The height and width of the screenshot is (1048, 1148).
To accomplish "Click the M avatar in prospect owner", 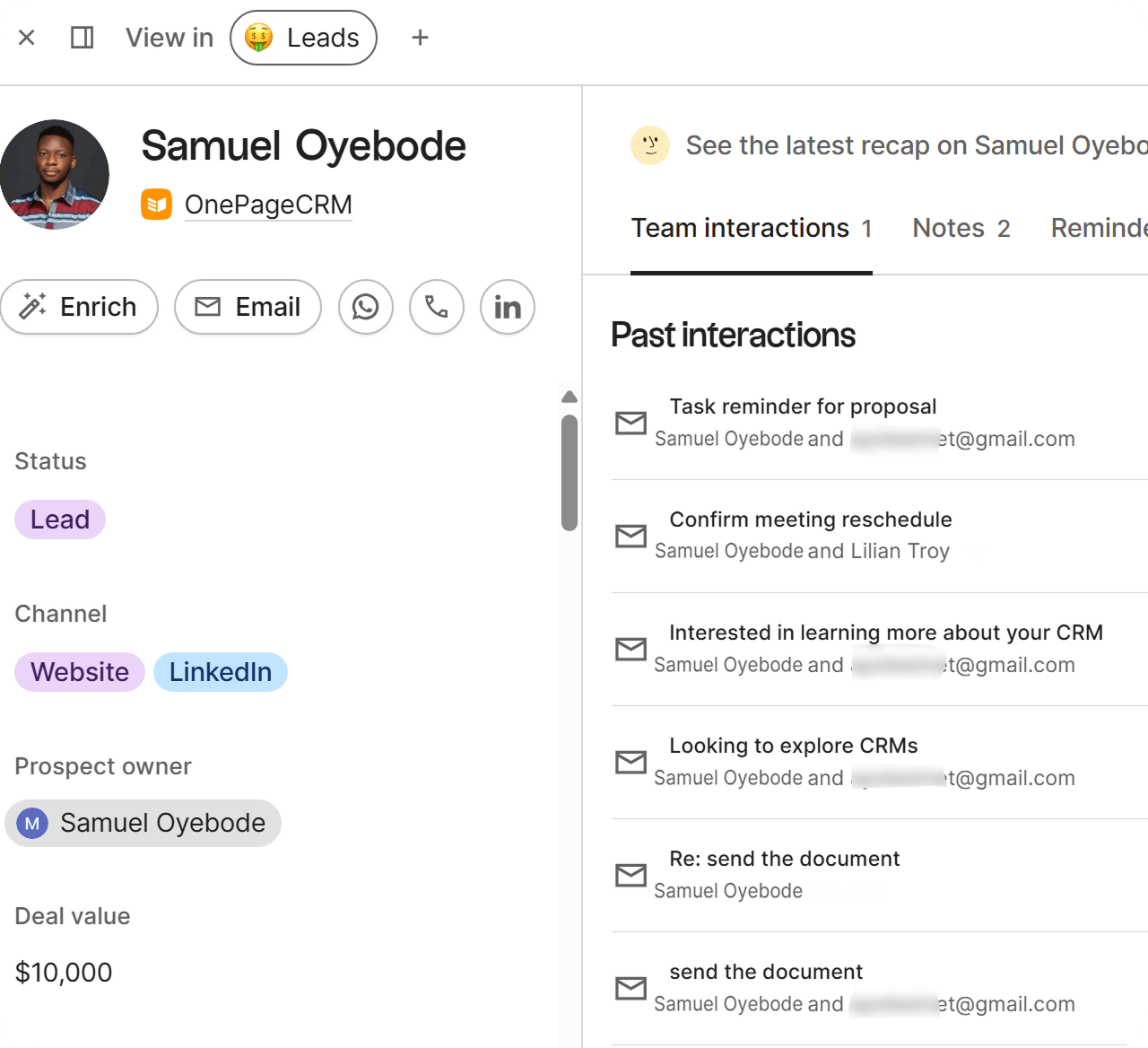I will (x=32, y=823).
